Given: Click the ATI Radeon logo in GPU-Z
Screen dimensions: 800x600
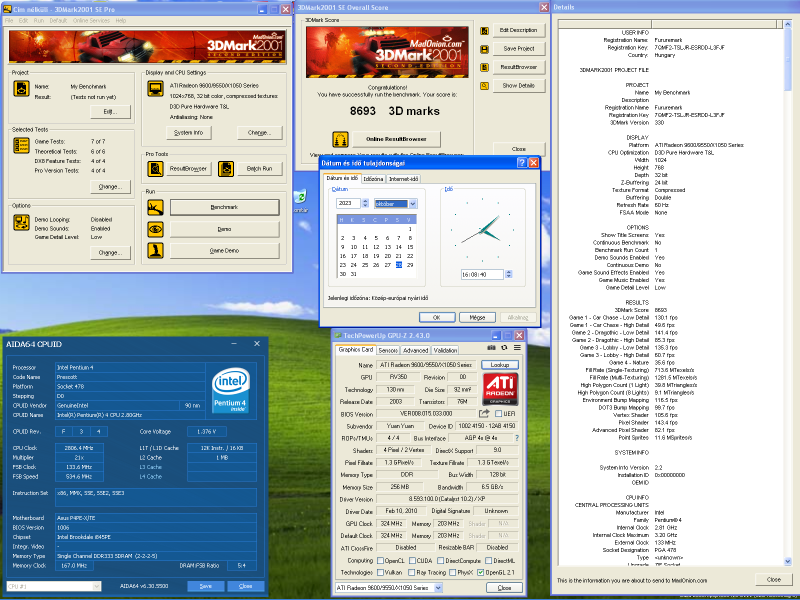Looking at the screenshot, I should [x=500, y=389].
